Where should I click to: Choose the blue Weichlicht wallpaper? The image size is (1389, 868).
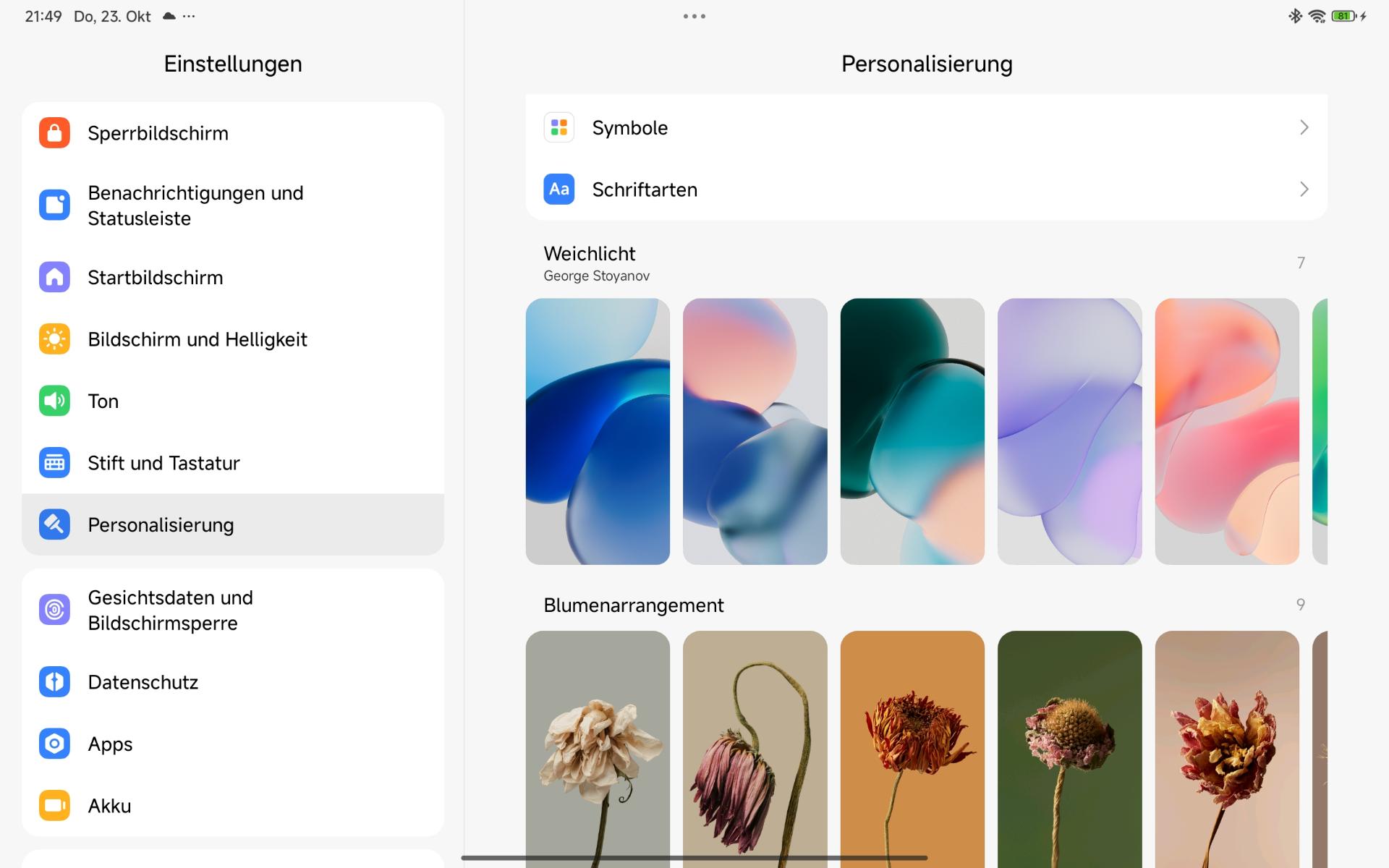pos(598,431)
